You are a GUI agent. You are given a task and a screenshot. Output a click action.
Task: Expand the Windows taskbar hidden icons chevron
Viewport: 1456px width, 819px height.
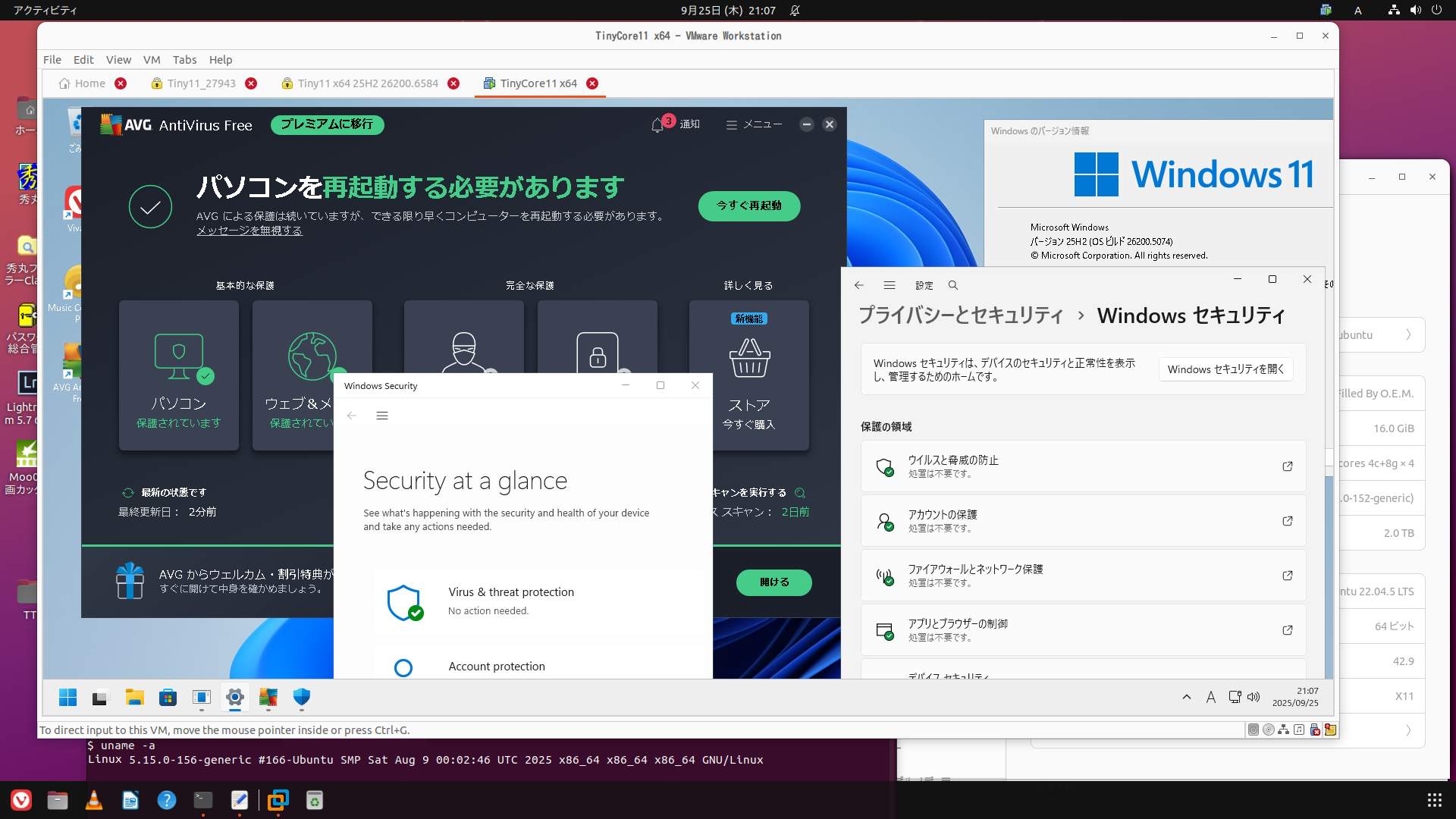[1187, 697]
